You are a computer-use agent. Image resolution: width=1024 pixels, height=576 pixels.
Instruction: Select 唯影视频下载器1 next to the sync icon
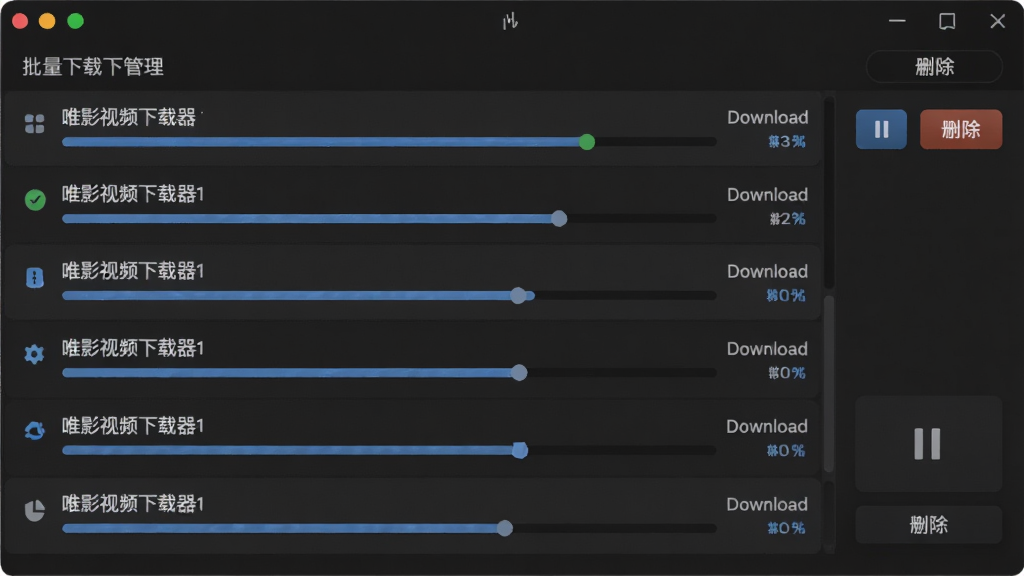(133, 426)
